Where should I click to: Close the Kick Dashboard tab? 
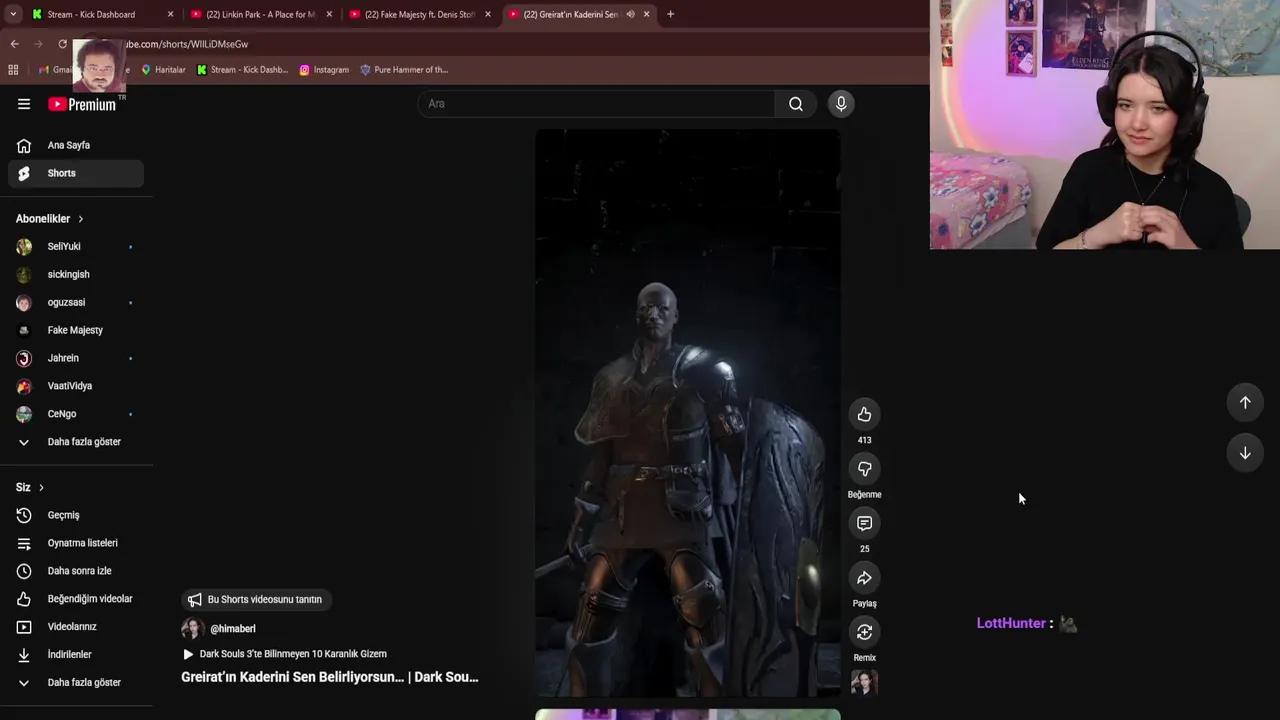pyautogui.click(x=170, y=14)
